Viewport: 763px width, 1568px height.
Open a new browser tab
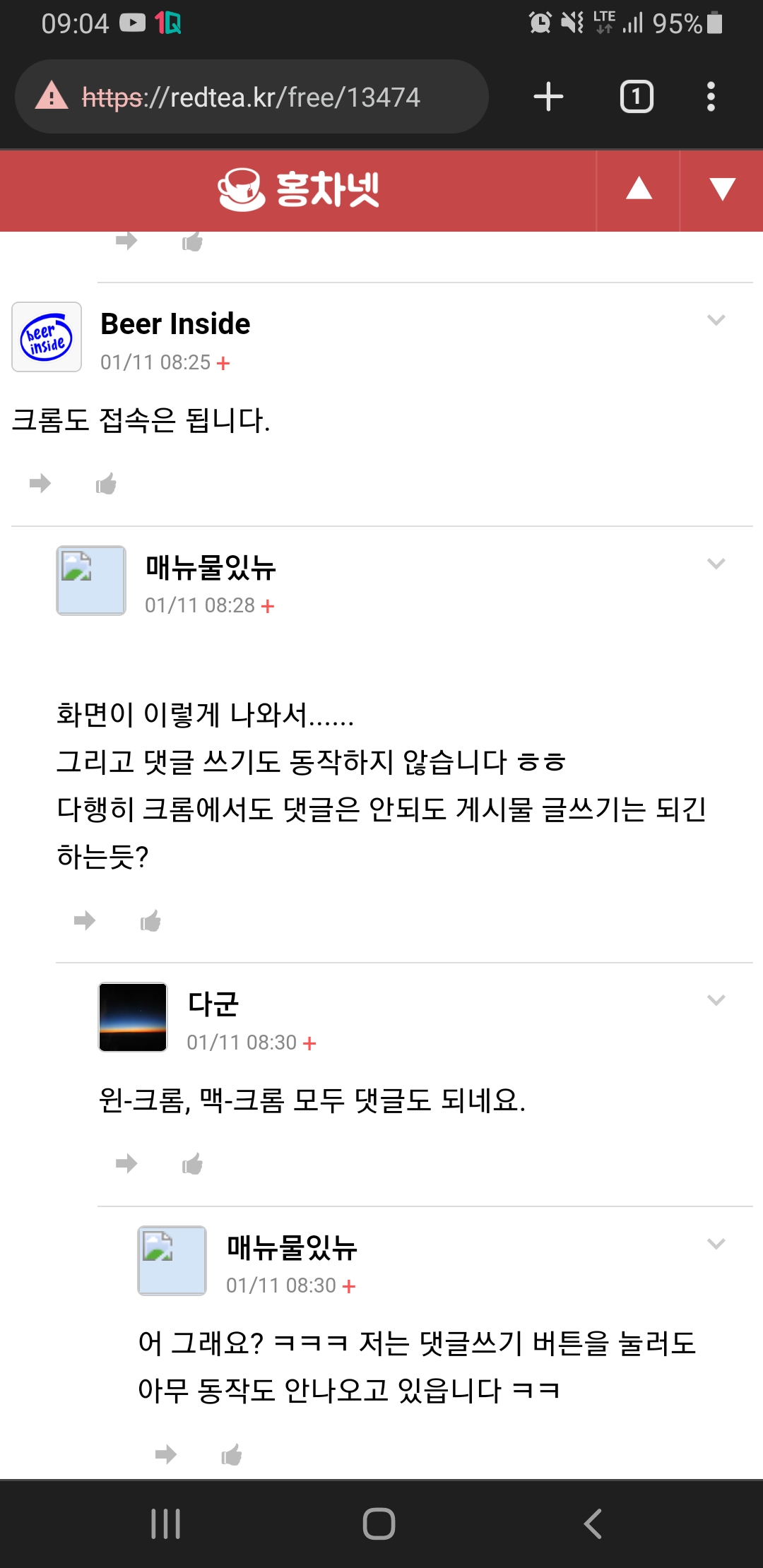click(548, 97)
